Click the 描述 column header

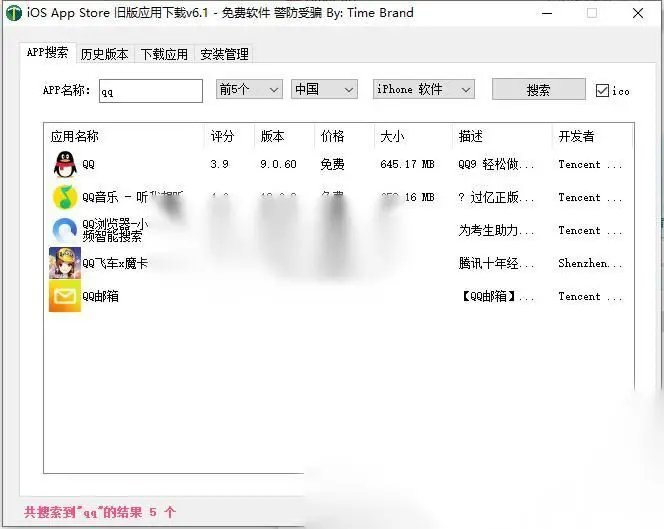(x=502, y=136)
